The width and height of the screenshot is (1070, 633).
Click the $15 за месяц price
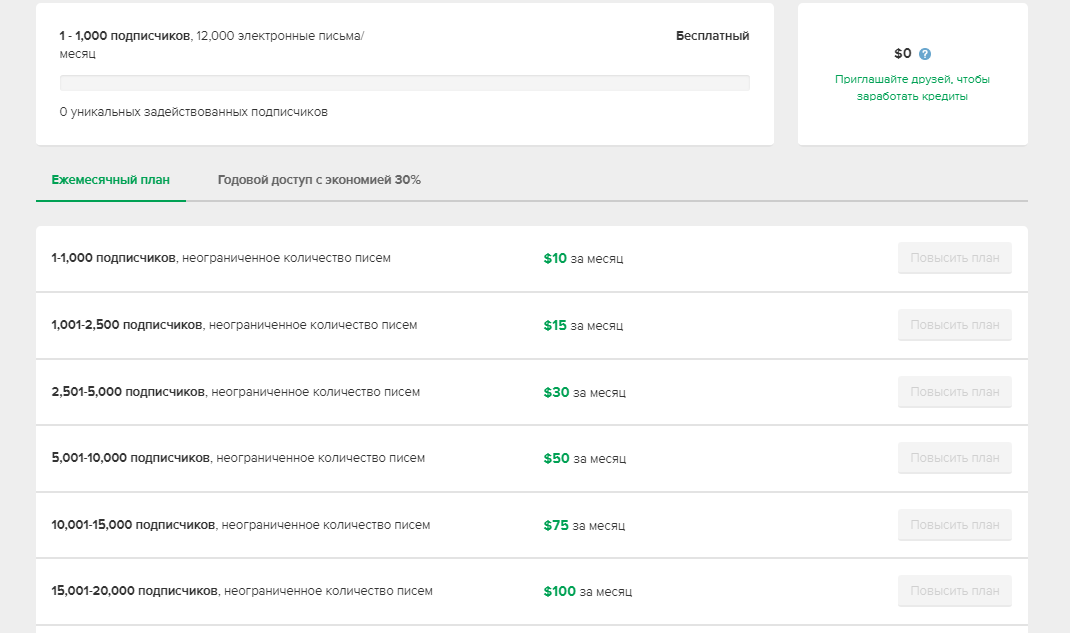point(583,325)
